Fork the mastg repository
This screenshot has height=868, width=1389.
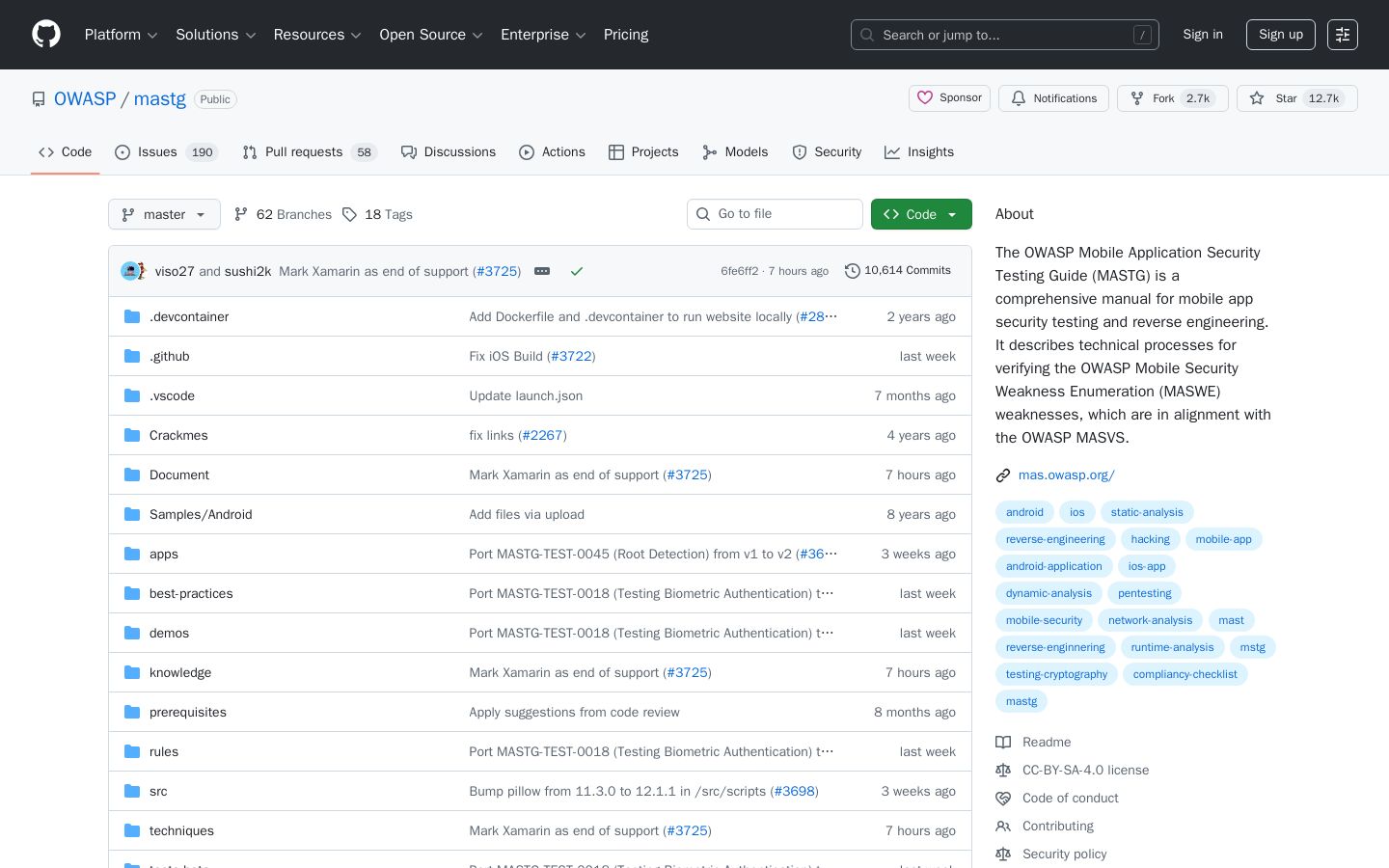coord(1172,98)
